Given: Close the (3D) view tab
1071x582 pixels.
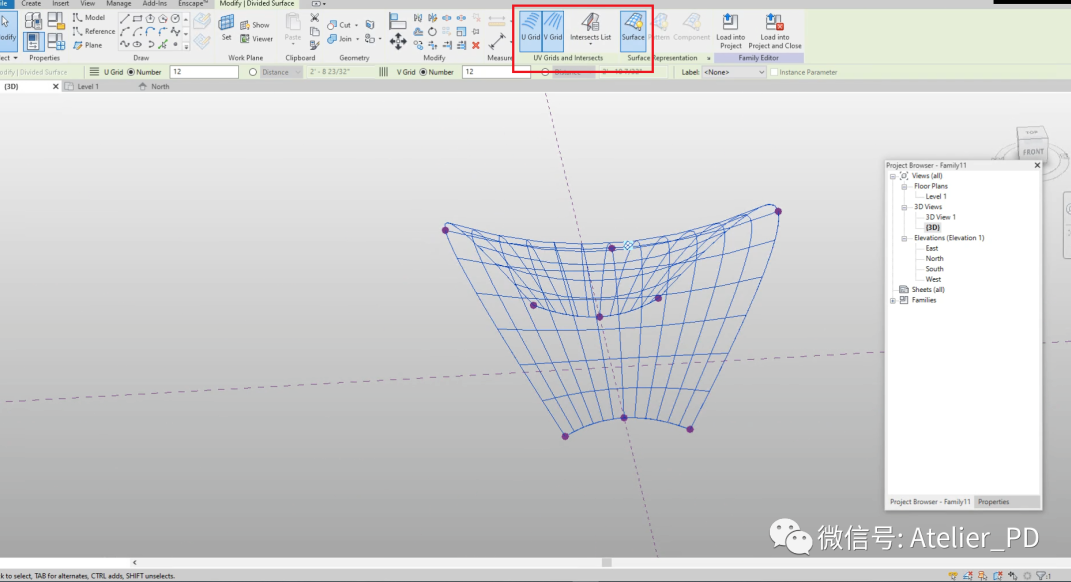Looking at the screenshot, I should coord(56,87).
